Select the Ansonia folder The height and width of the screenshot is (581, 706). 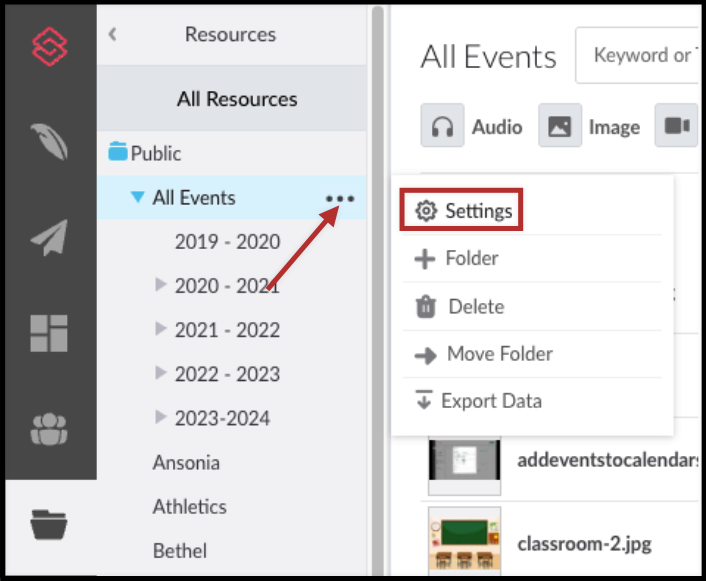pyautogui.click(x=186, y=463)
